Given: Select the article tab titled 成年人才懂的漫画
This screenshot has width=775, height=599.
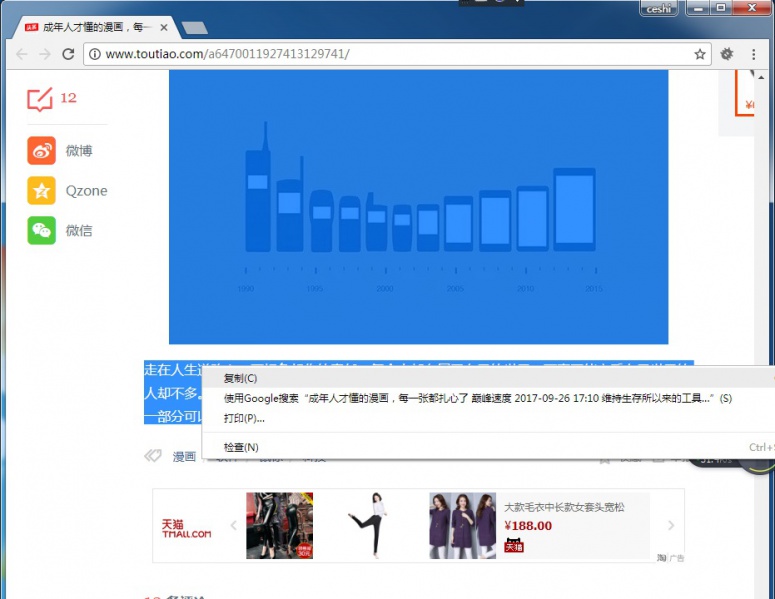Looking at the screenshot, I should tap(97, 27).
